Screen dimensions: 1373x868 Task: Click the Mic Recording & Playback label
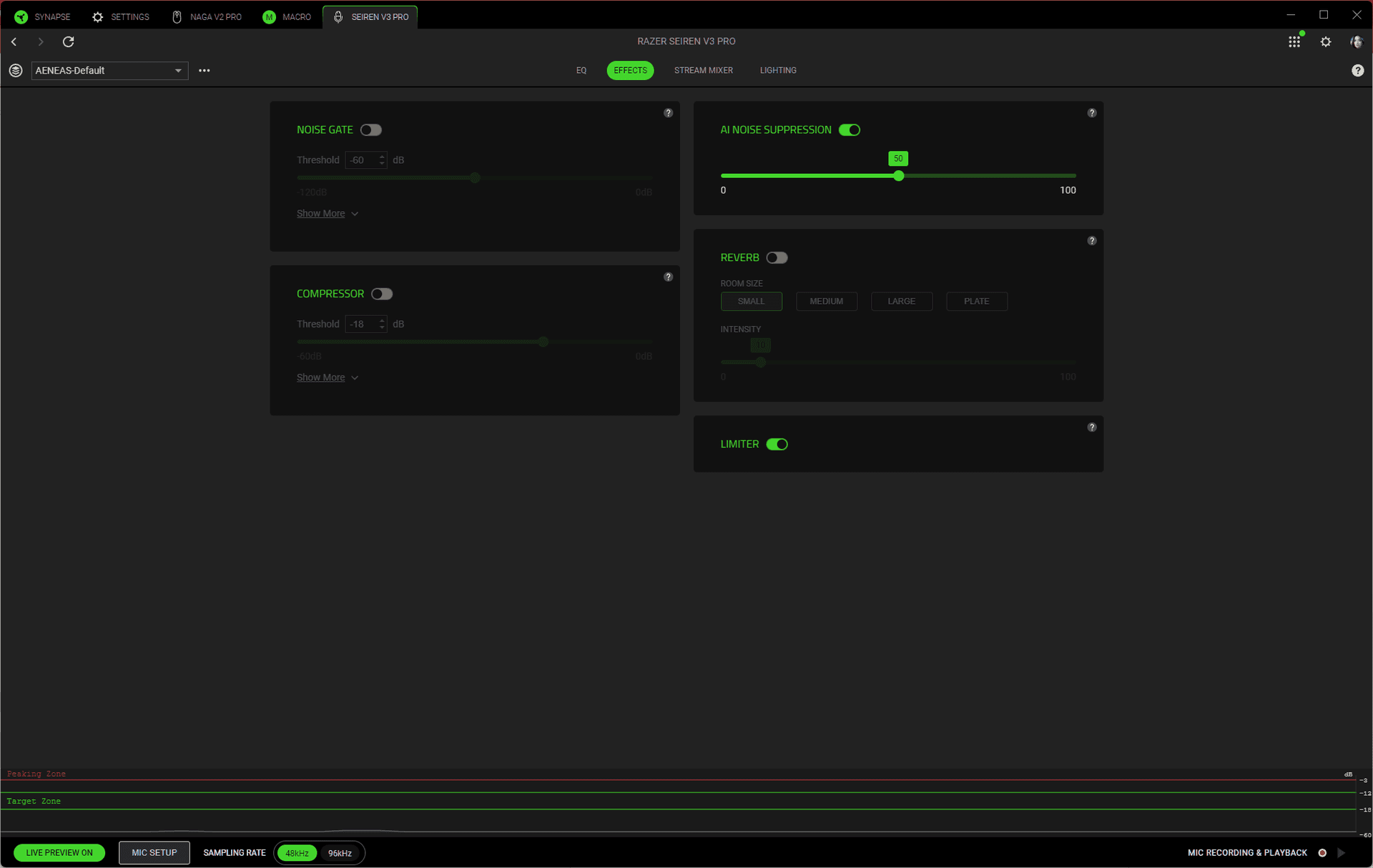(x=1247, y=852)
